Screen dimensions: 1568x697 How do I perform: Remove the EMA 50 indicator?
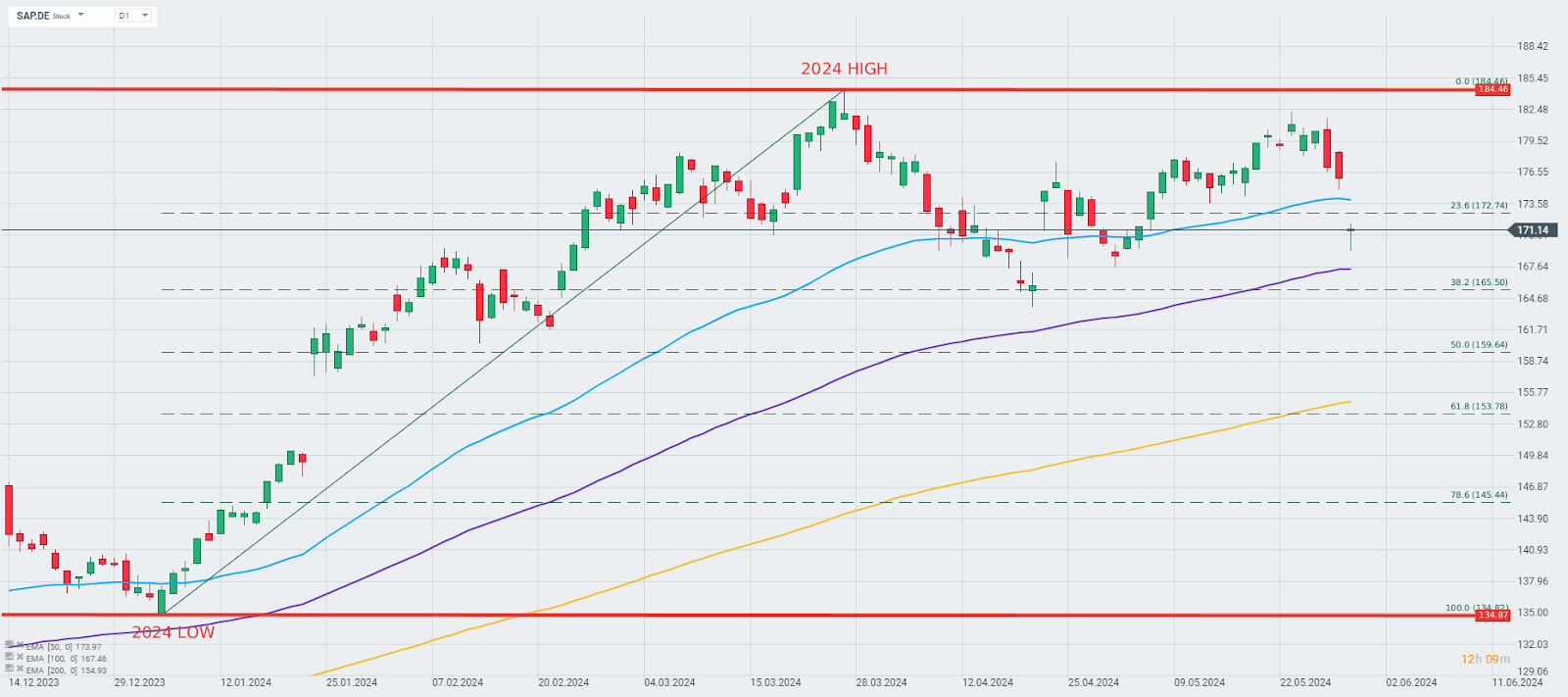tap(20, 646)
